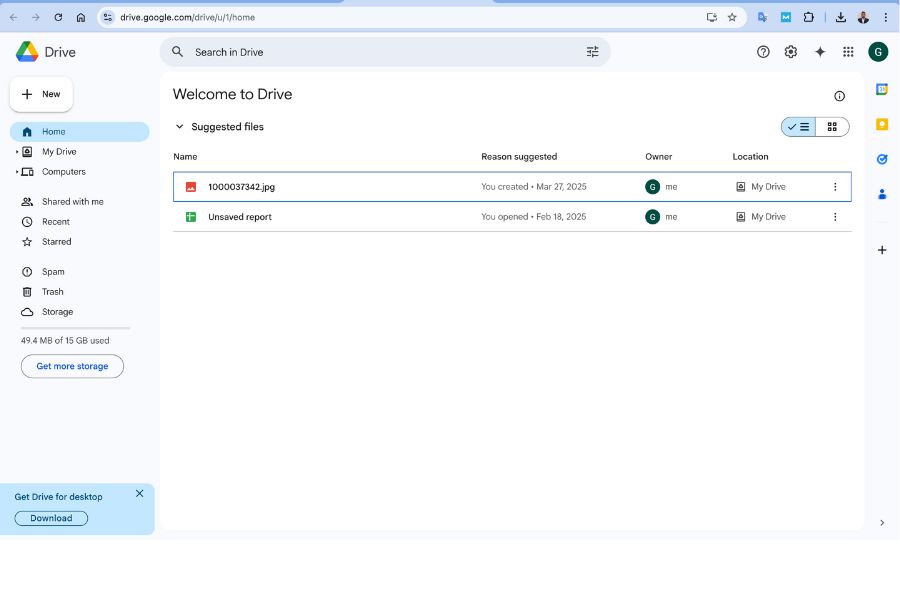Switch to grid layout view
This screenshot has width=900, height=600.
pos(832,127)
